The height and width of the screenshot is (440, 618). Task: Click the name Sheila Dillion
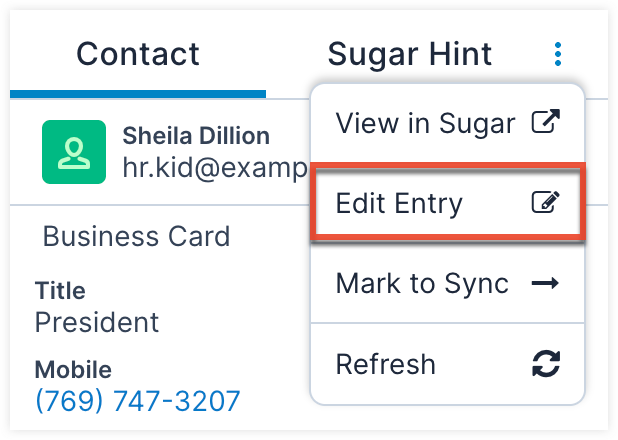[196, 136]
